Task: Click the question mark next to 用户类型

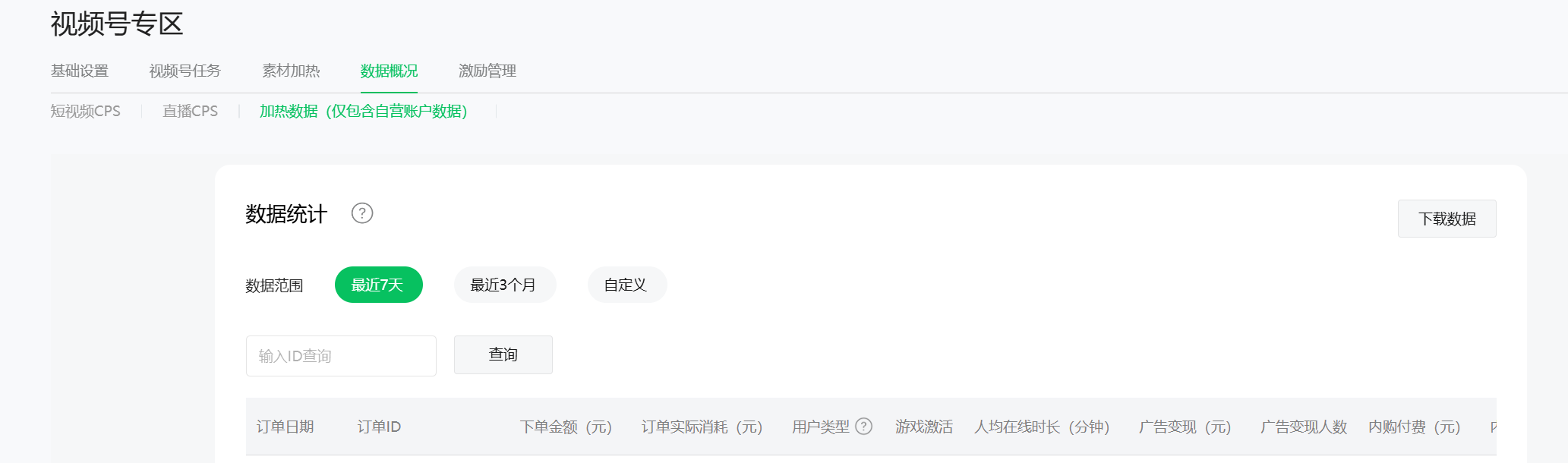Action: click(863, 427)
